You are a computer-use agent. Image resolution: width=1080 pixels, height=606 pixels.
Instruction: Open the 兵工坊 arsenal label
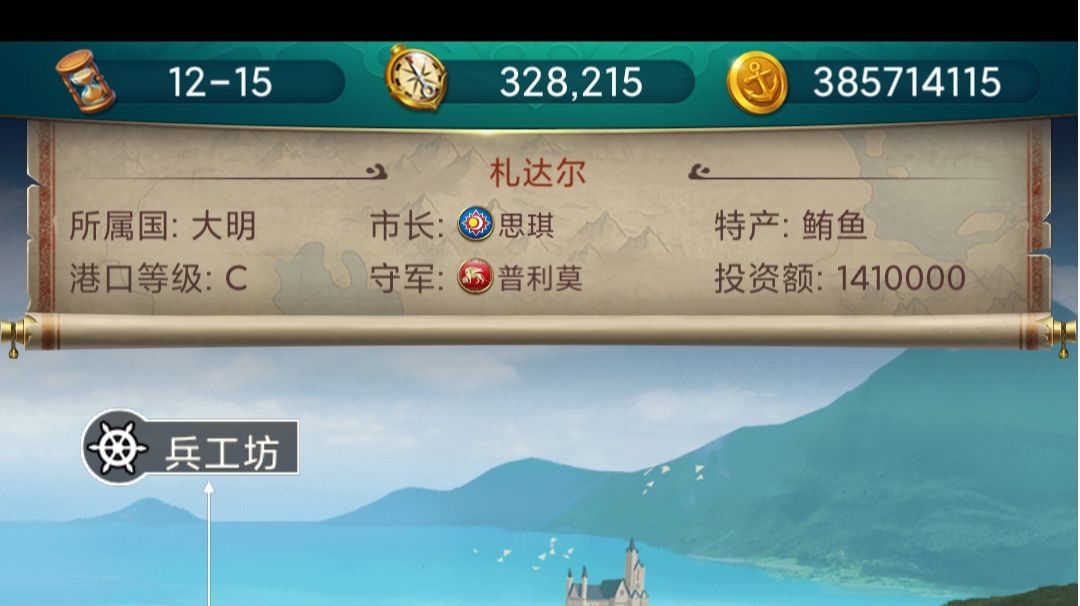click(x=191, y=448)
